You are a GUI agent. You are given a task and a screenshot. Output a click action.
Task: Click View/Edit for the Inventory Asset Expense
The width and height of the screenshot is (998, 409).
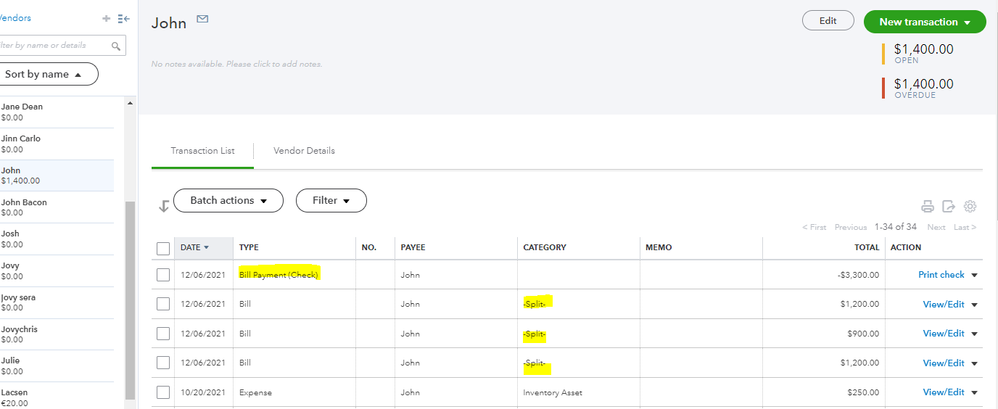944,392
